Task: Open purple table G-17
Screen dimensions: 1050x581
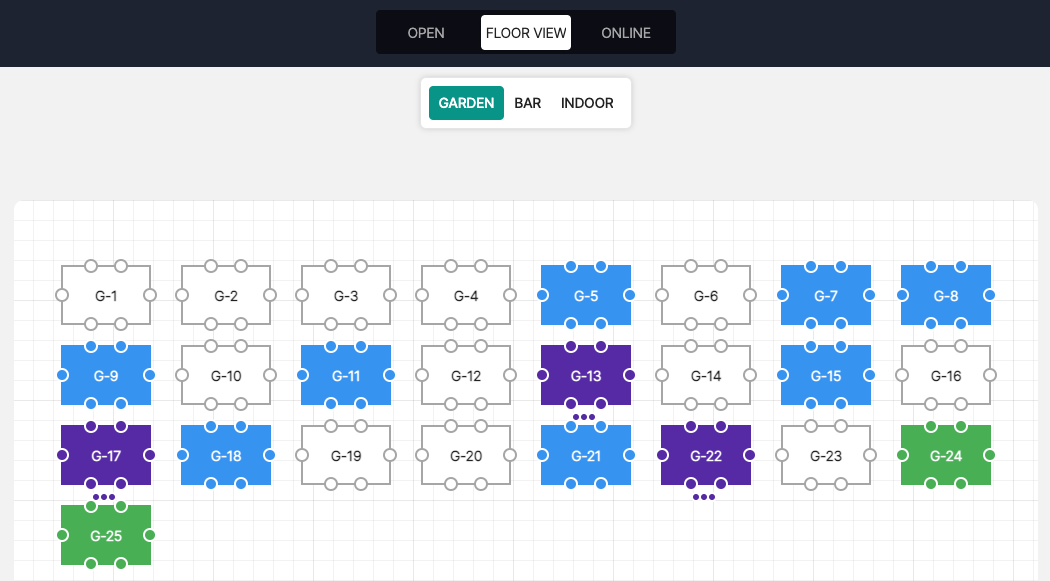Action: 106,455
